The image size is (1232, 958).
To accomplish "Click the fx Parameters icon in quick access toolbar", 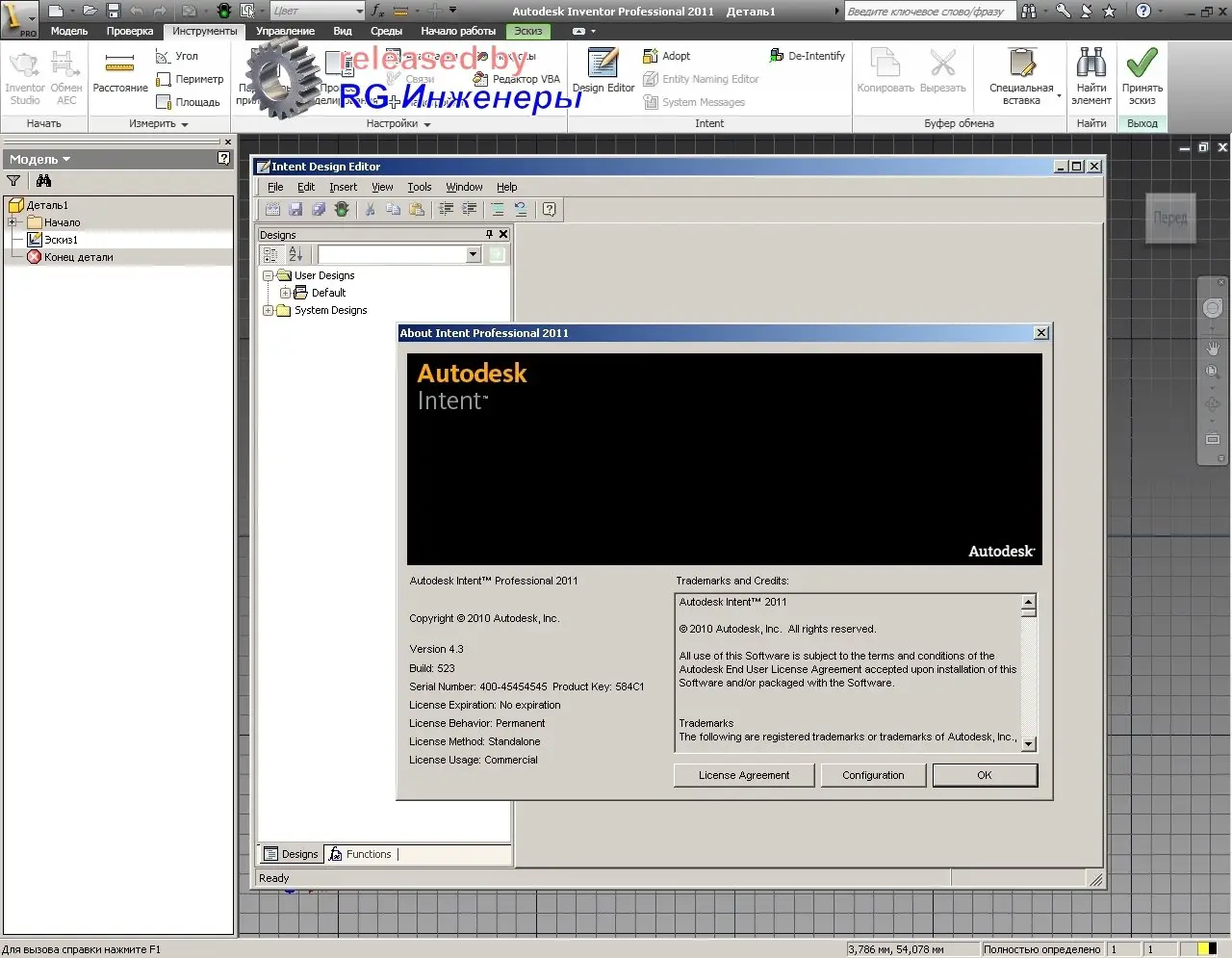I will [x=377, y=11].
